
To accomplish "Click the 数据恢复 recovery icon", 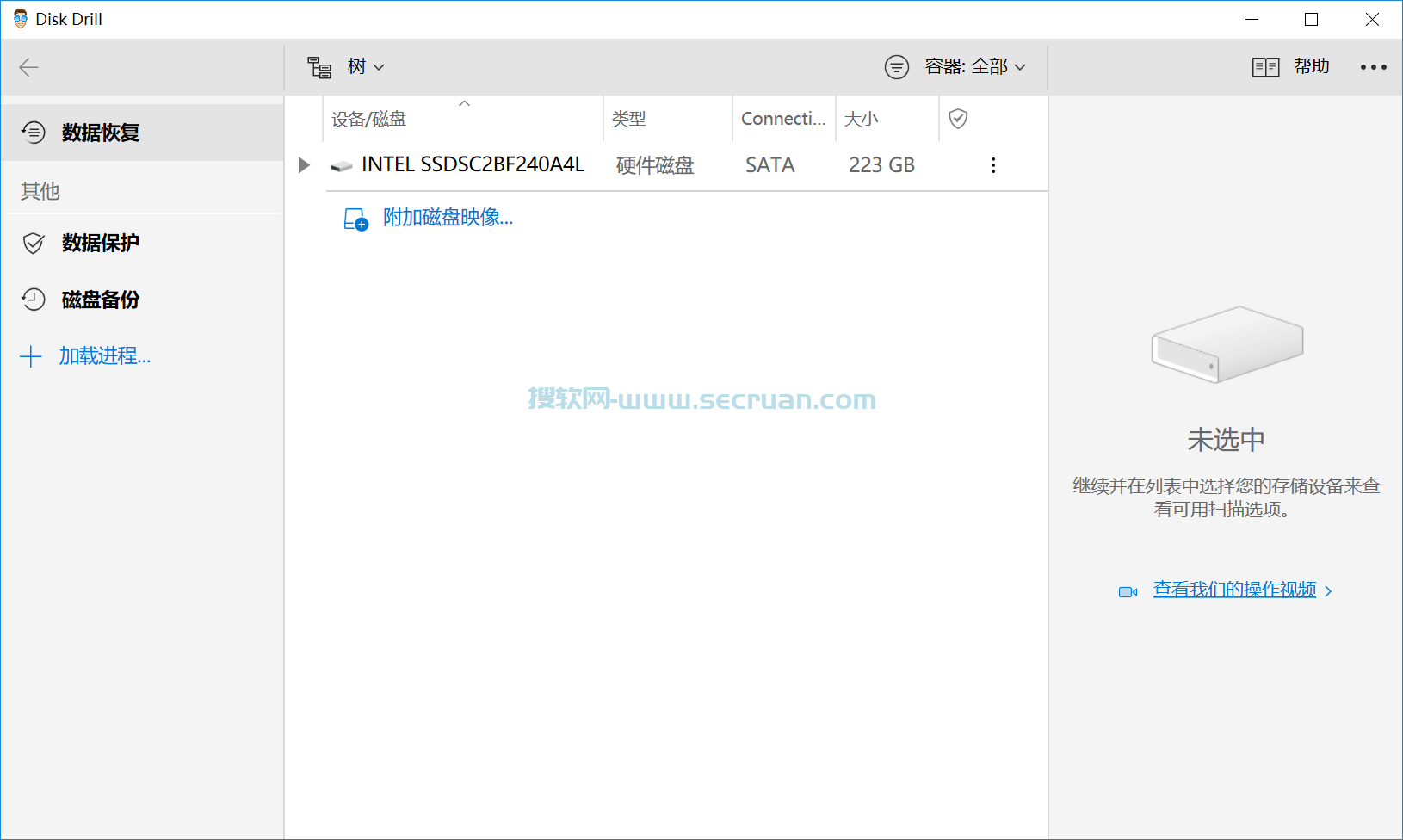I will click(34, 133).
